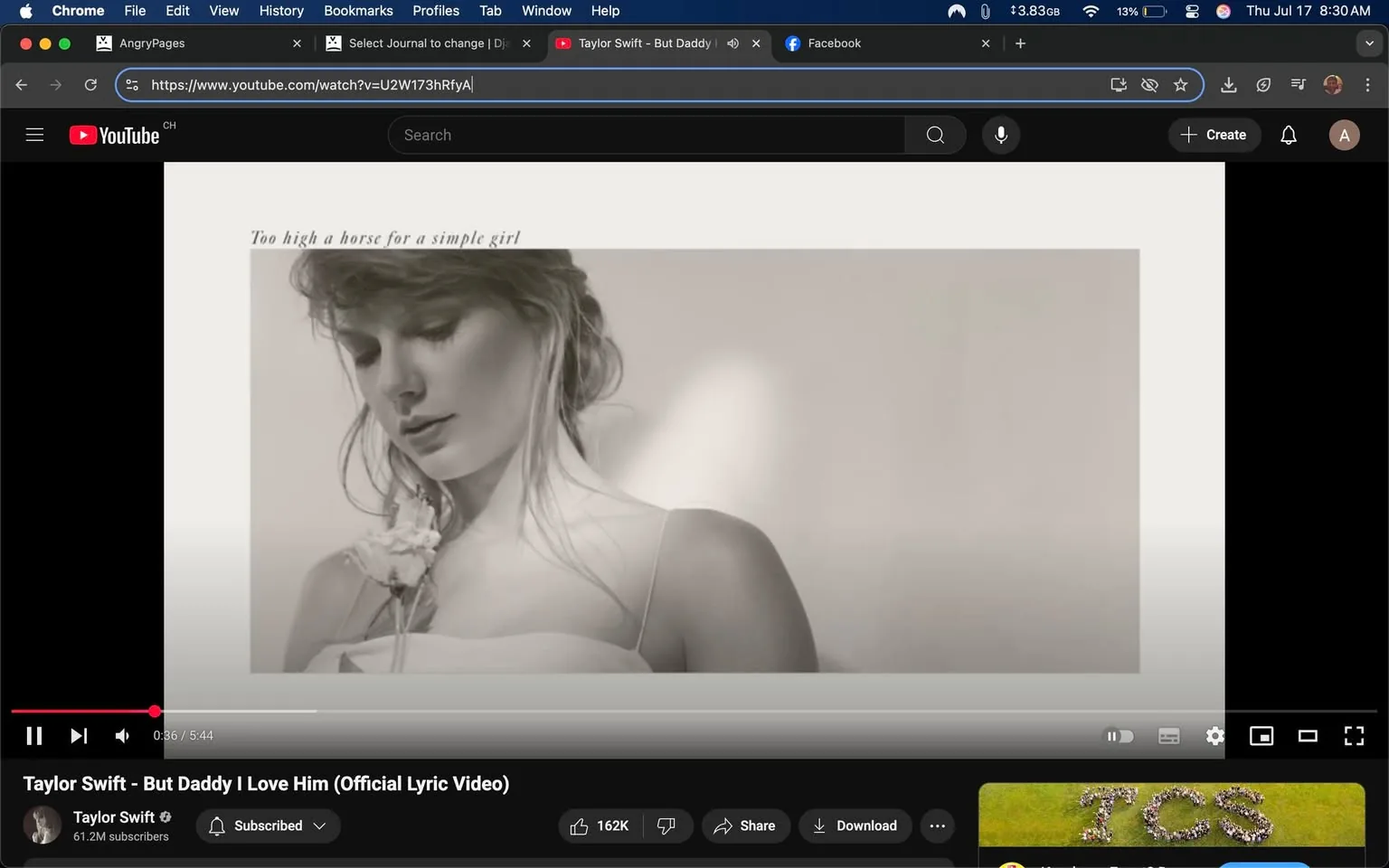Switch to the Facebook tab
The height and width of the screenshot is (868, 1389).
(x=836, y=42)
